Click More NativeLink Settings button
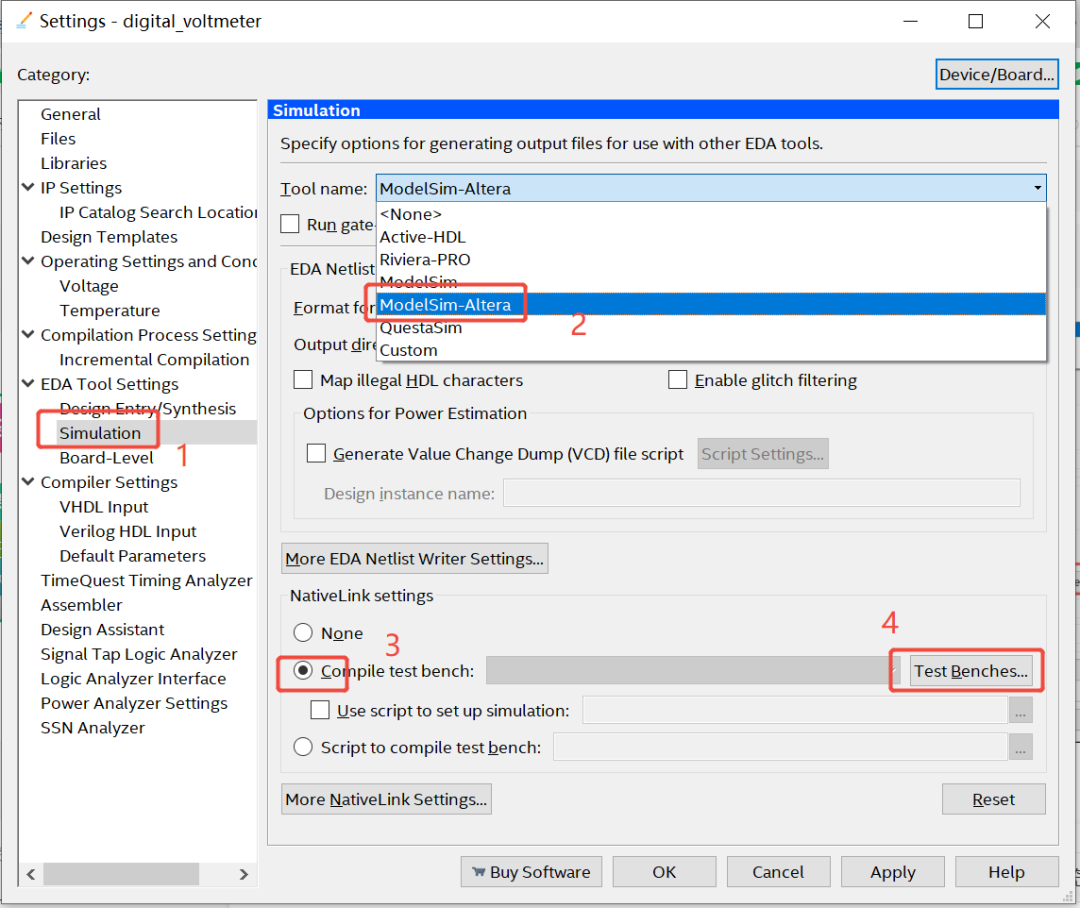 pos(386,799)
